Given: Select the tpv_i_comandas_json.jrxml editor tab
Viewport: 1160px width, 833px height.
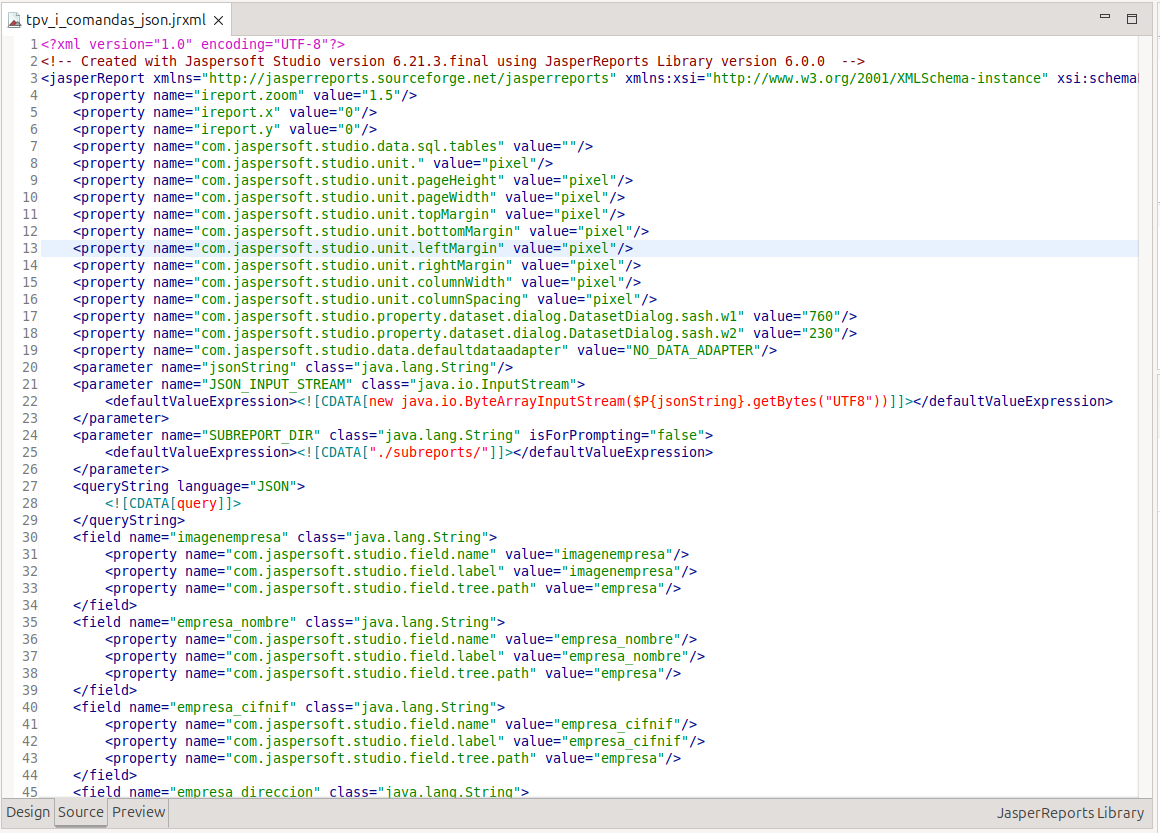Looking at the screenshot, I should coord(115,20).
